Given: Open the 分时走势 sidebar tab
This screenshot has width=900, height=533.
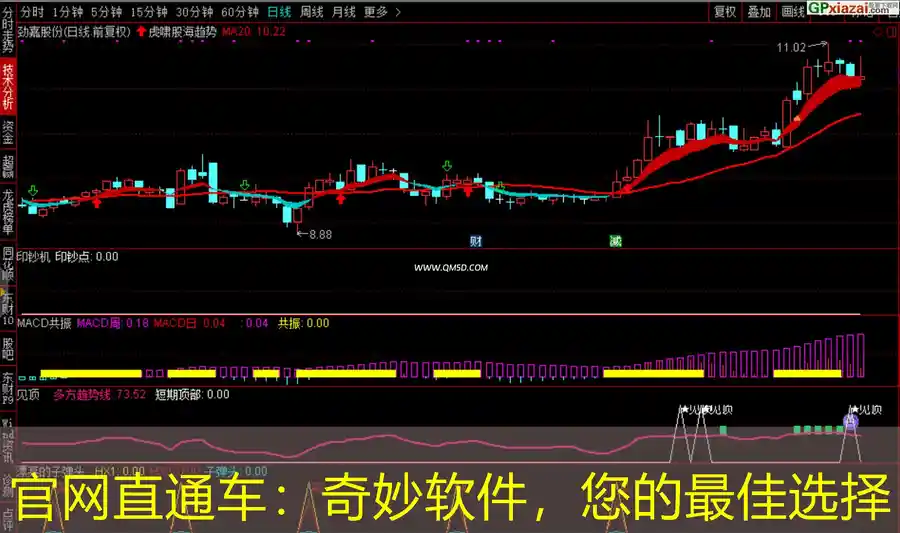Looking at the screenshot, I should coord(7,29).
